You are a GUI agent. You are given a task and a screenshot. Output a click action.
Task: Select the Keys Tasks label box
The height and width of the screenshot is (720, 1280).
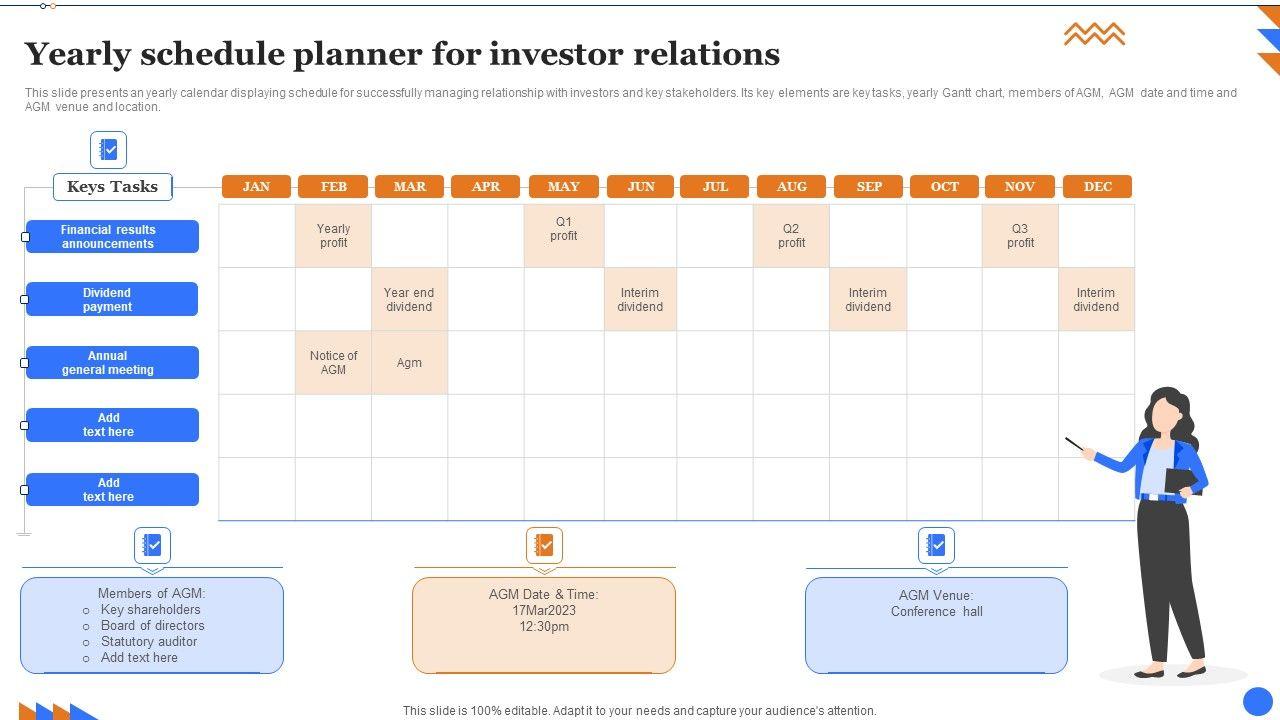[112, 187]
